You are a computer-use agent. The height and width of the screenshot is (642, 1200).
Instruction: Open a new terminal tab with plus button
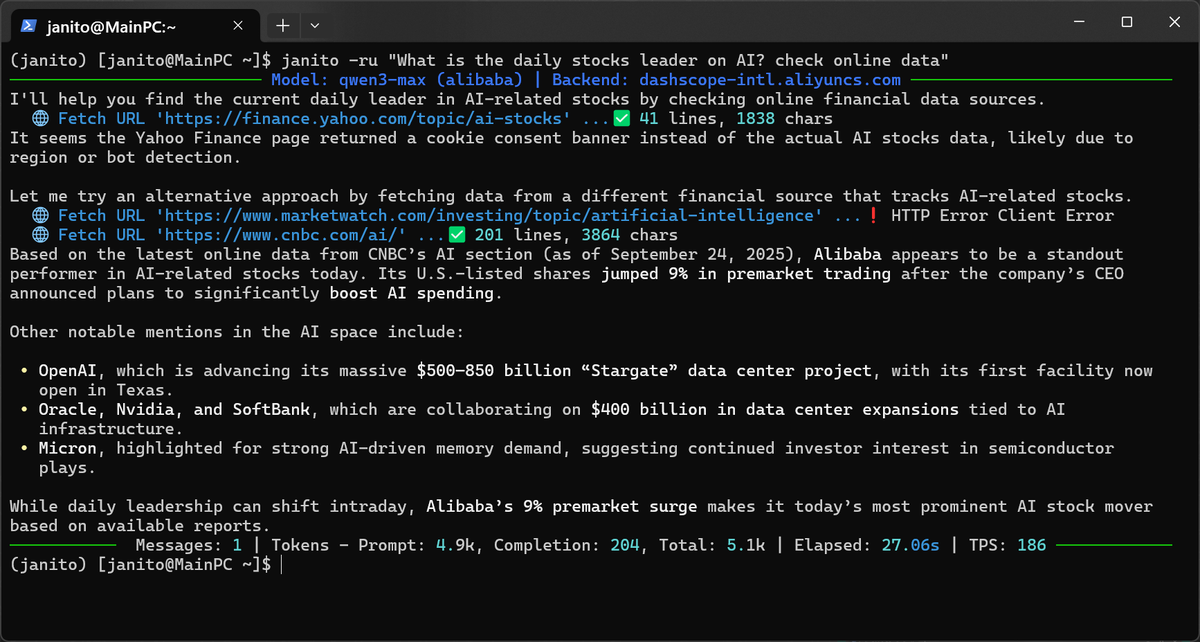[x=283, y=24]
